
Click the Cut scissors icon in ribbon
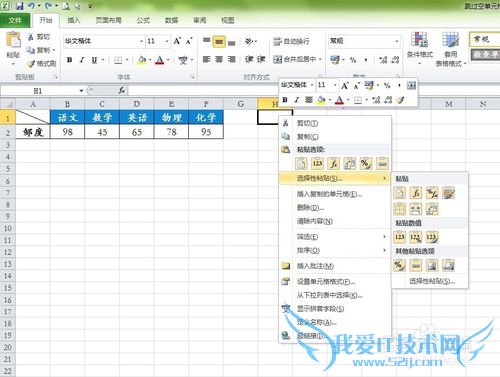[x=31, y=37]
